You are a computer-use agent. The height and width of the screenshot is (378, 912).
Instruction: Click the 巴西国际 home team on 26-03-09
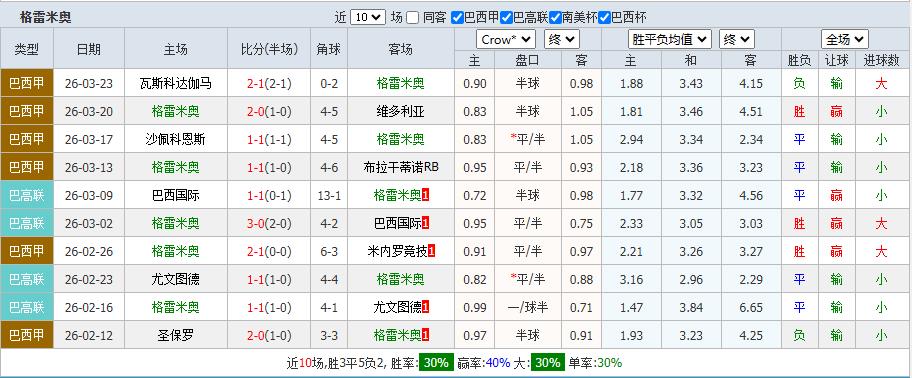click(176, 195)
